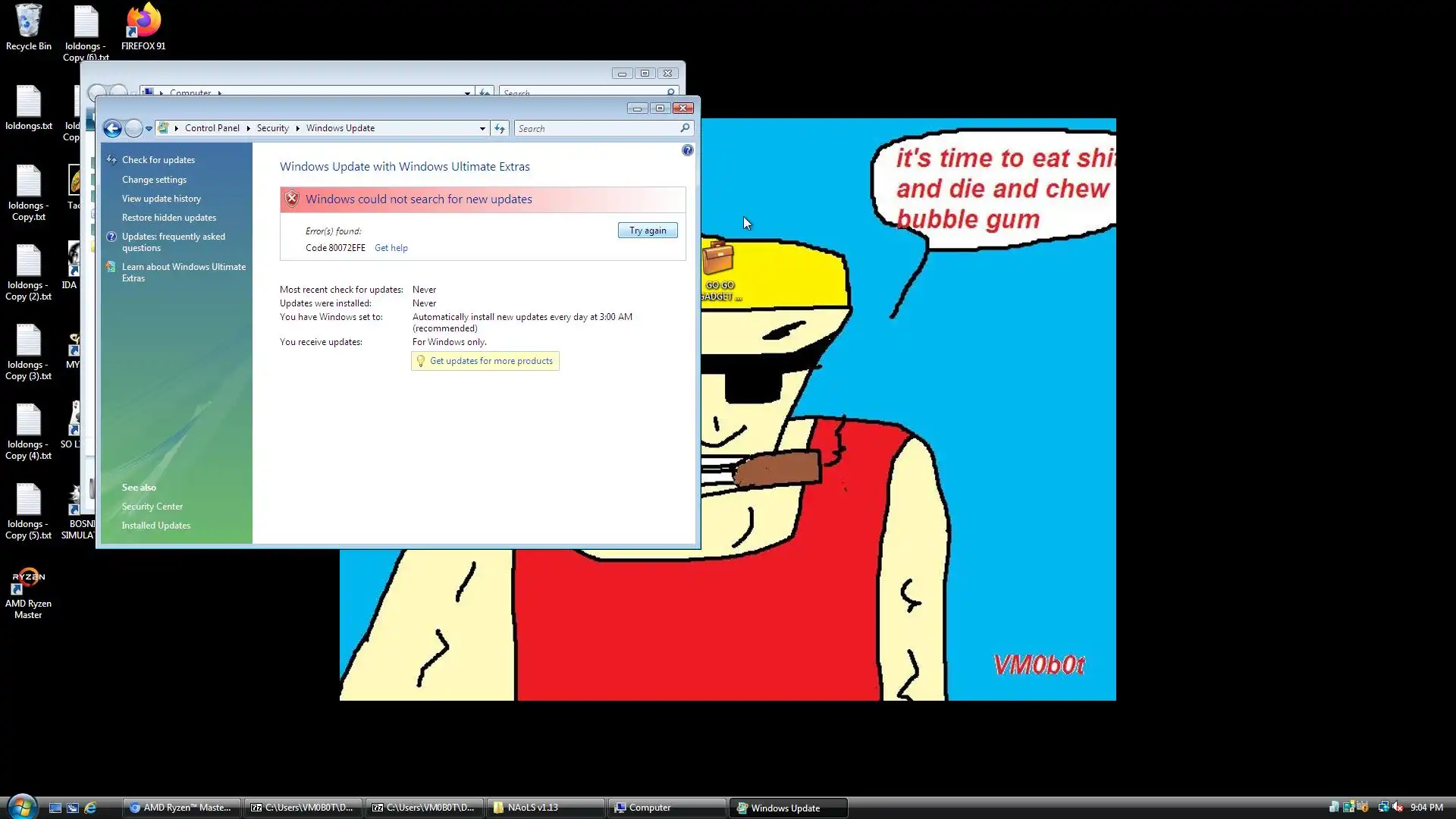The width and height of the screenshot is (1456, 819).
Task: Click the refresh button beside address bar
Action: [x=500, y=128]
